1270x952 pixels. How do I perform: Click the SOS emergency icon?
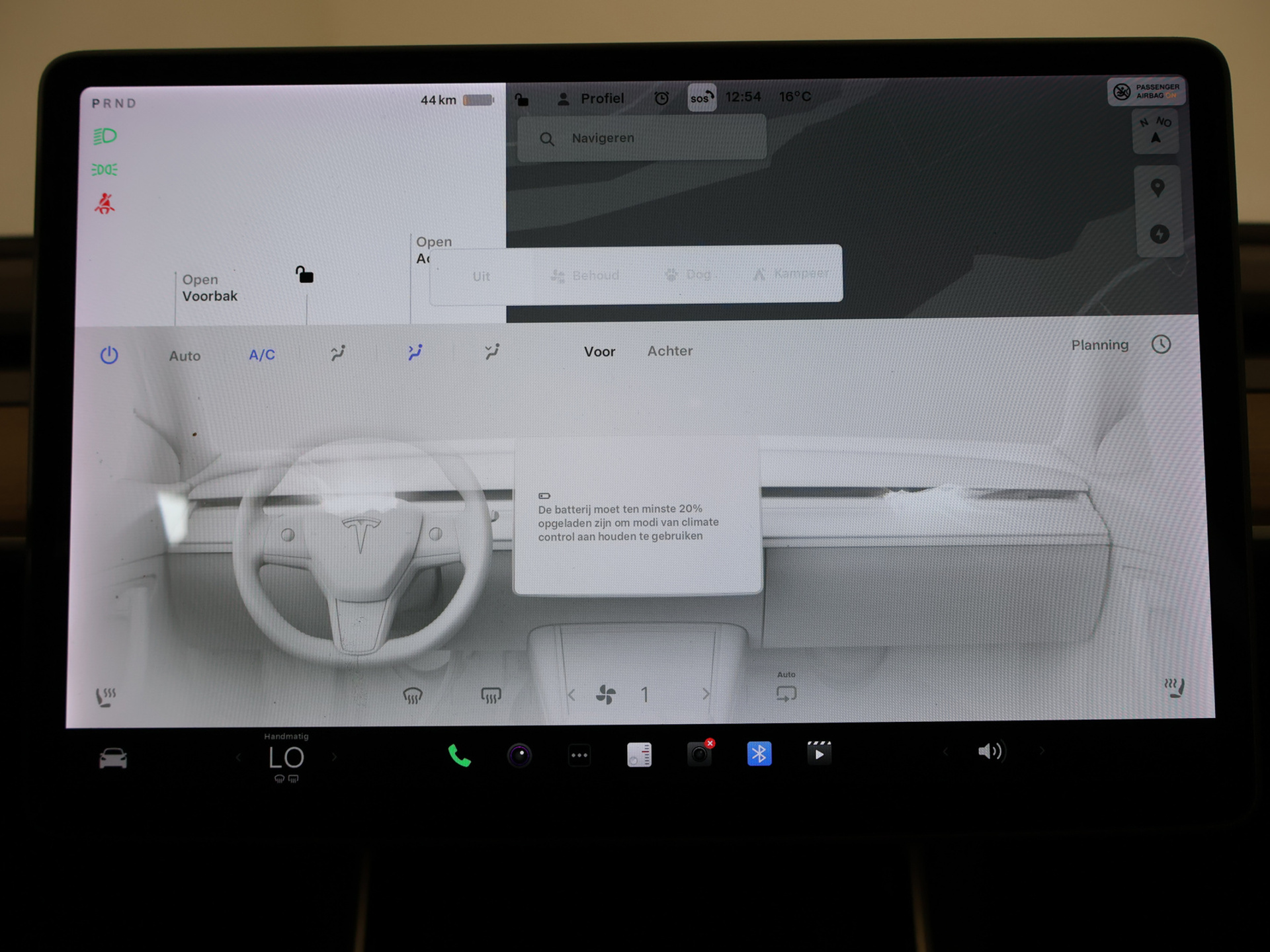[701, 98]
